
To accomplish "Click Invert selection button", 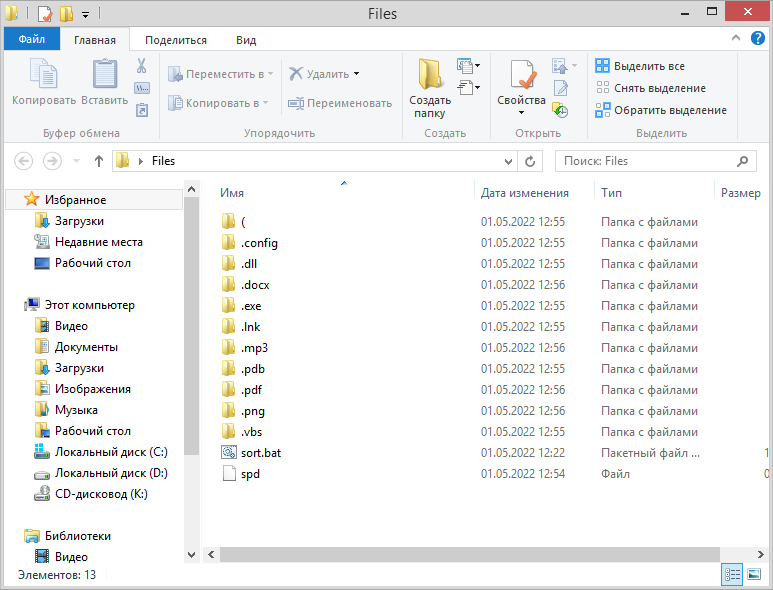I will 661,110.
